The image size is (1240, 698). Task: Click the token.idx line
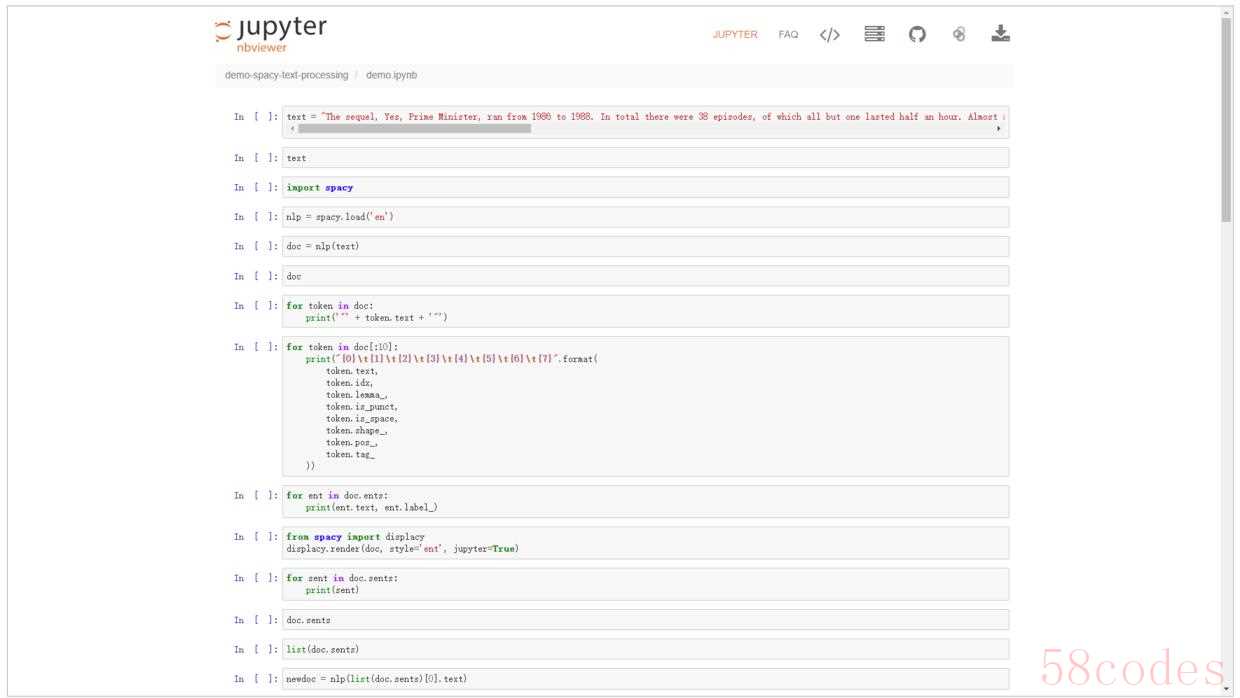(x=350, y=383)
